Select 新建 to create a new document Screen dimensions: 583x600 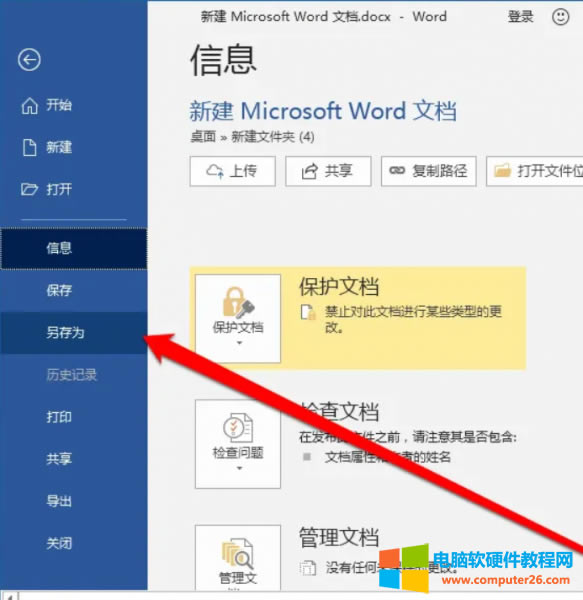73,147
